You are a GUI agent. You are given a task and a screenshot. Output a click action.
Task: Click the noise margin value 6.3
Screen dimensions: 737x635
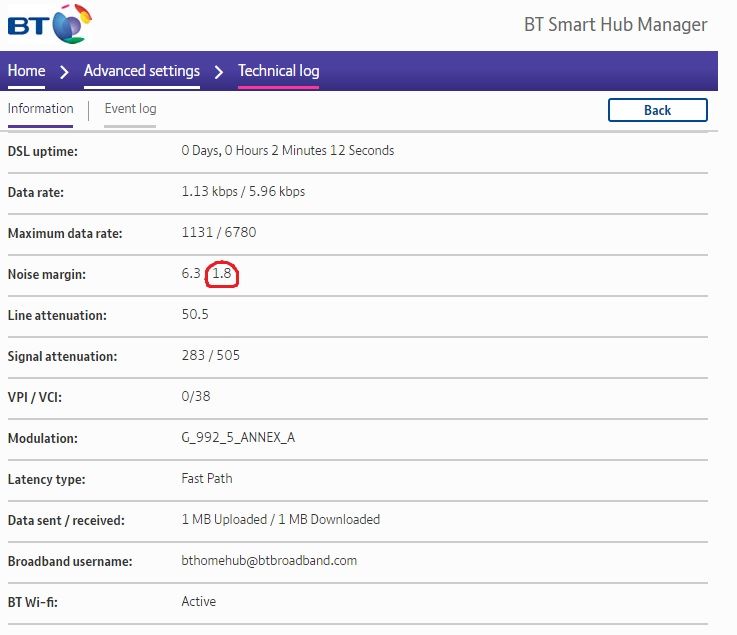[x=191, y=273]
